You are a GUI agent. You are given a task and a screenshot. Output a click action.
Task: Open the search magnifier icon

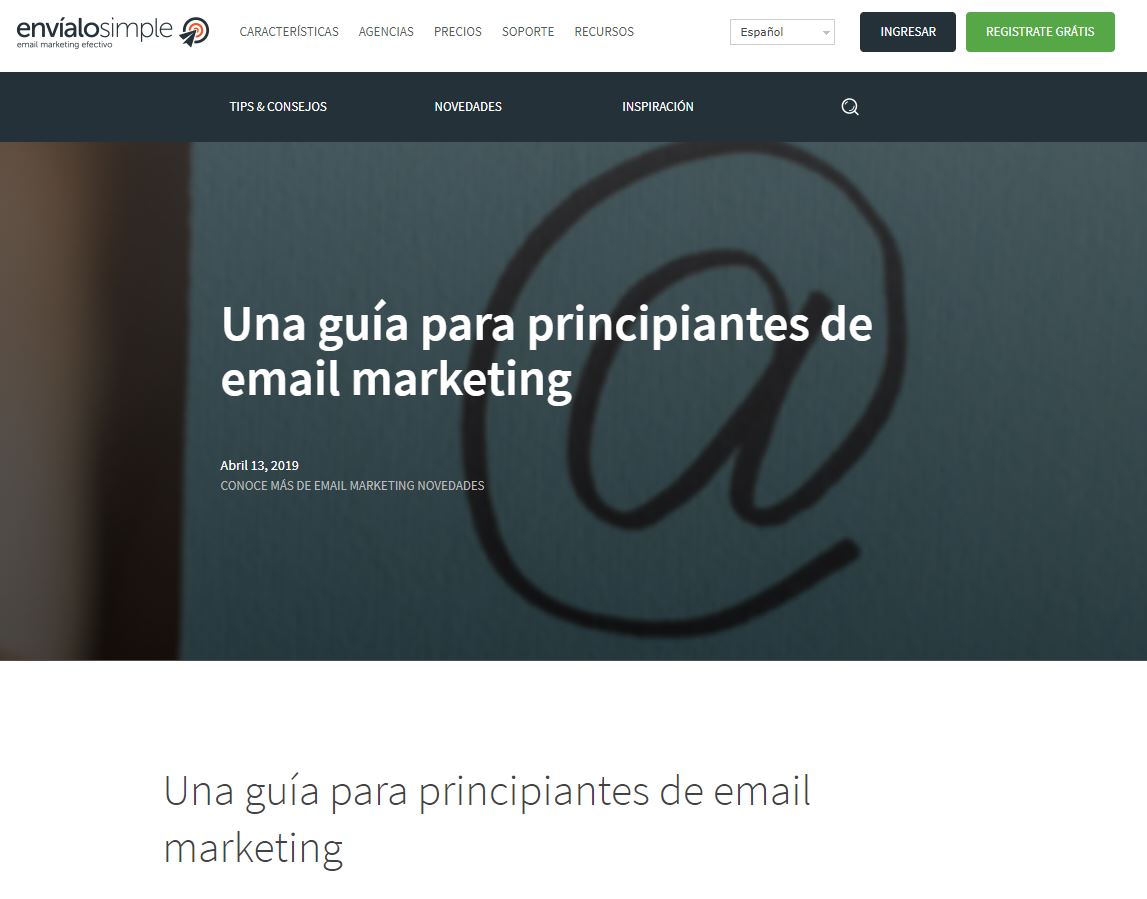coord(849,107)
